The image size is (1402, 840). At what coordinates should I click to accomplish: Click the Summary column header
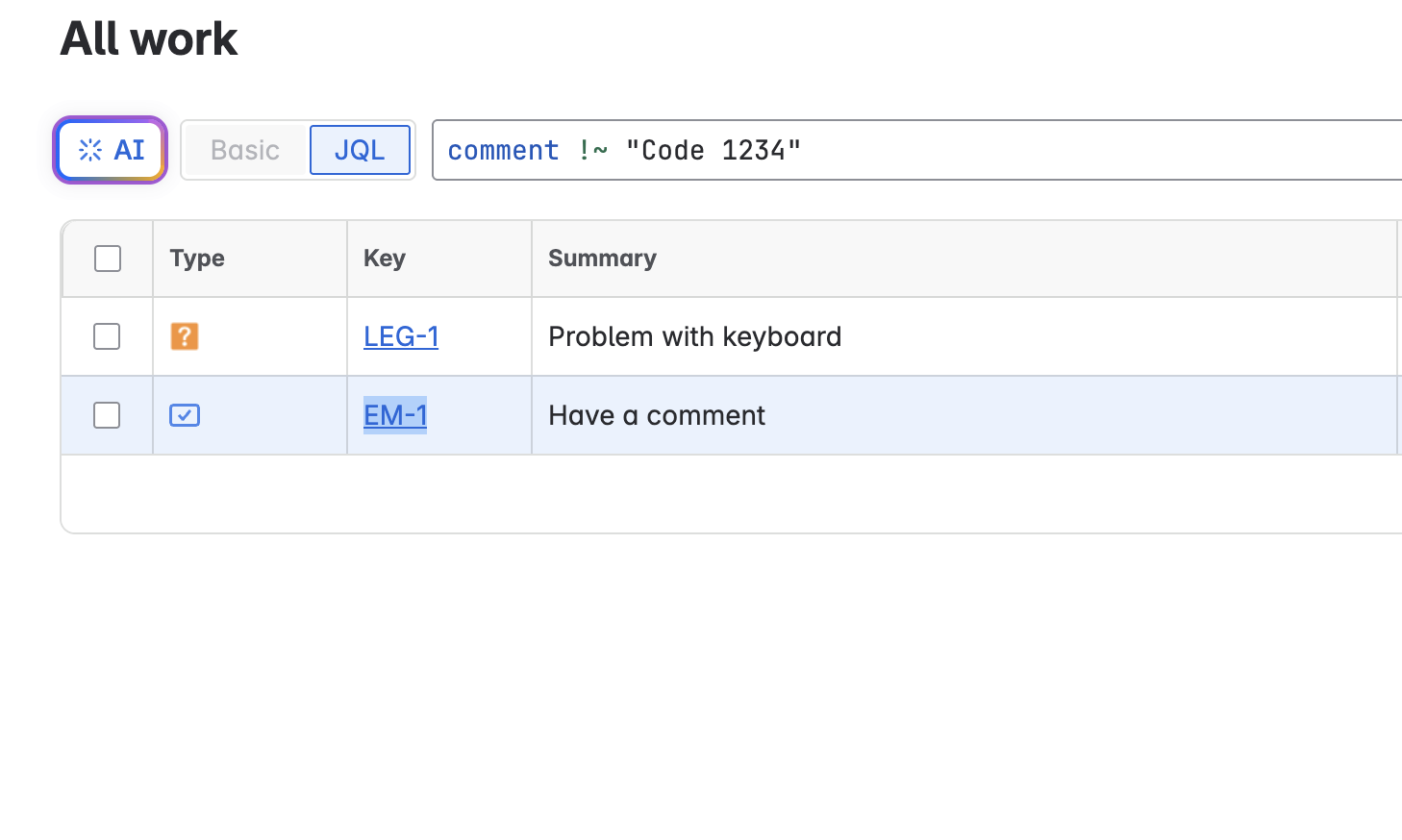coord(602,259)
